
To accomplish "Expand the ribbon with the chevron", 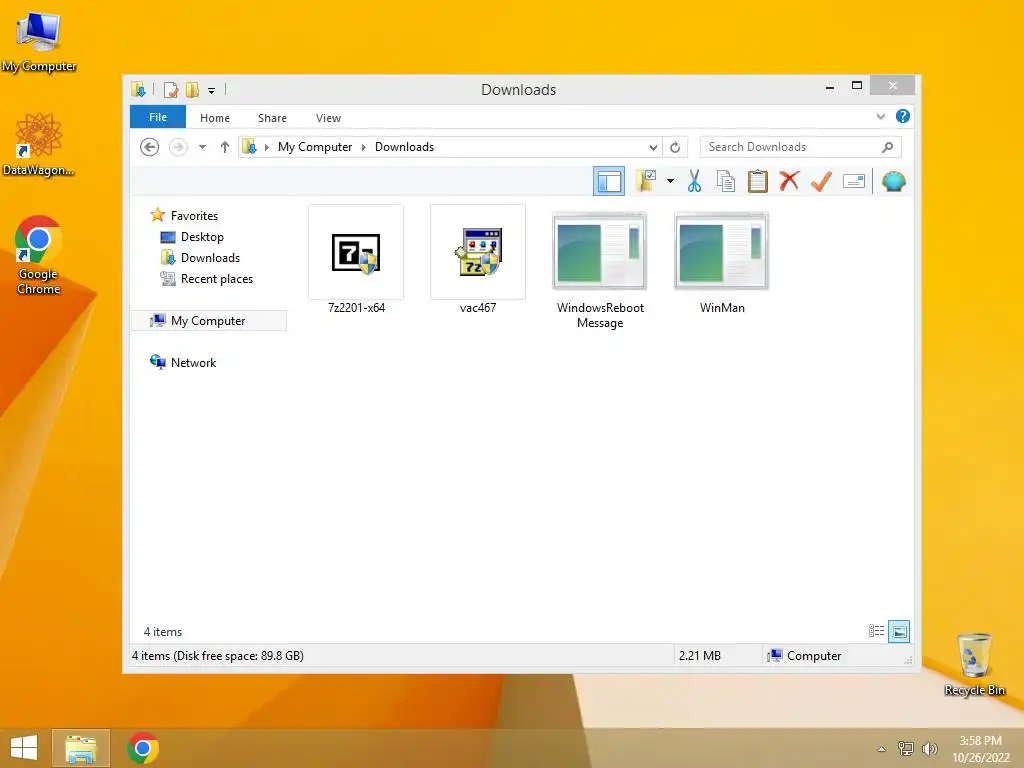I will click(x=880, y=116).
